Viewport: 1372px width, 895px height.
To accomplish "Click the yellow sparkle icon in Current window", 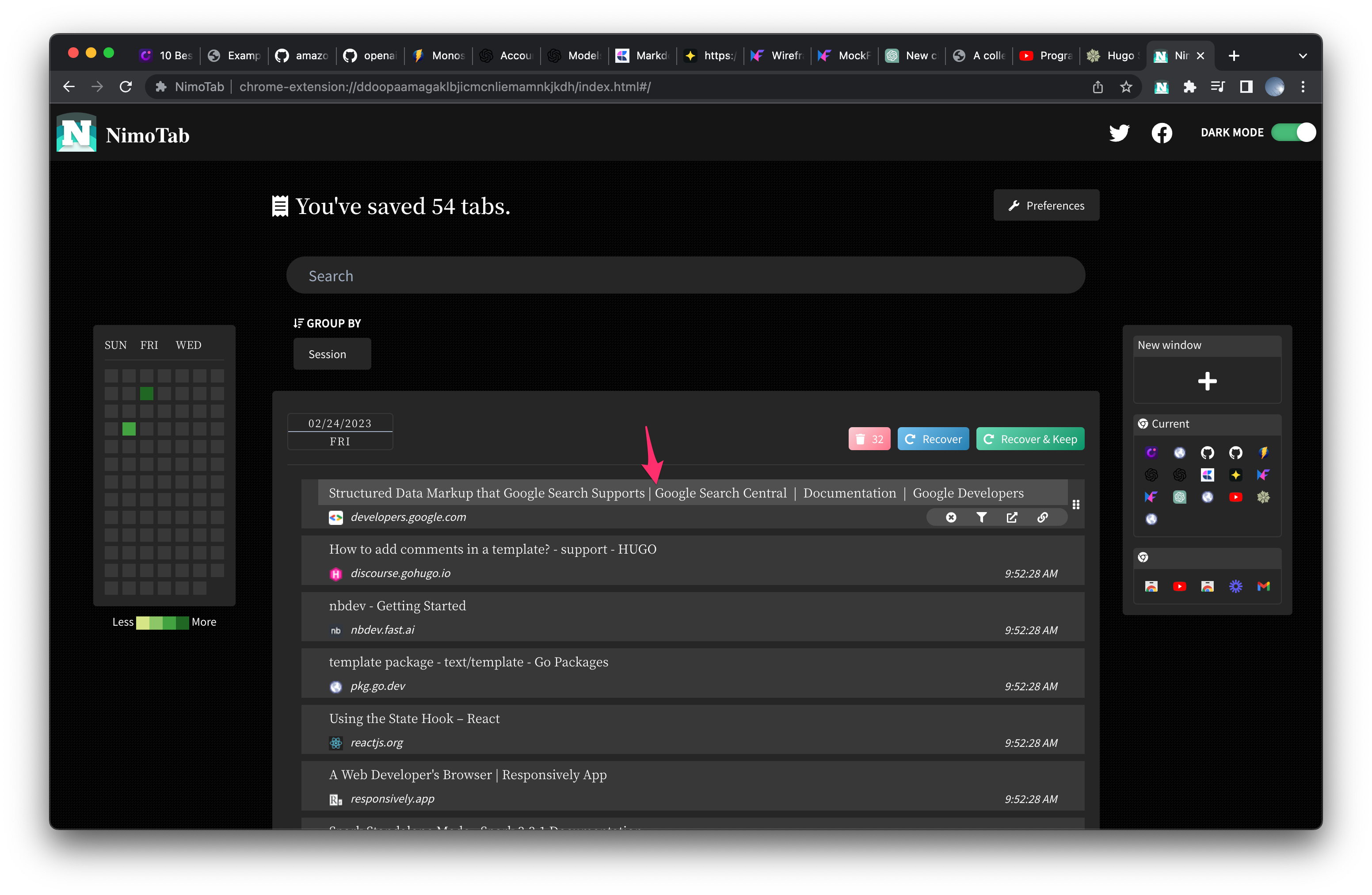I will tap(1235, 475).
